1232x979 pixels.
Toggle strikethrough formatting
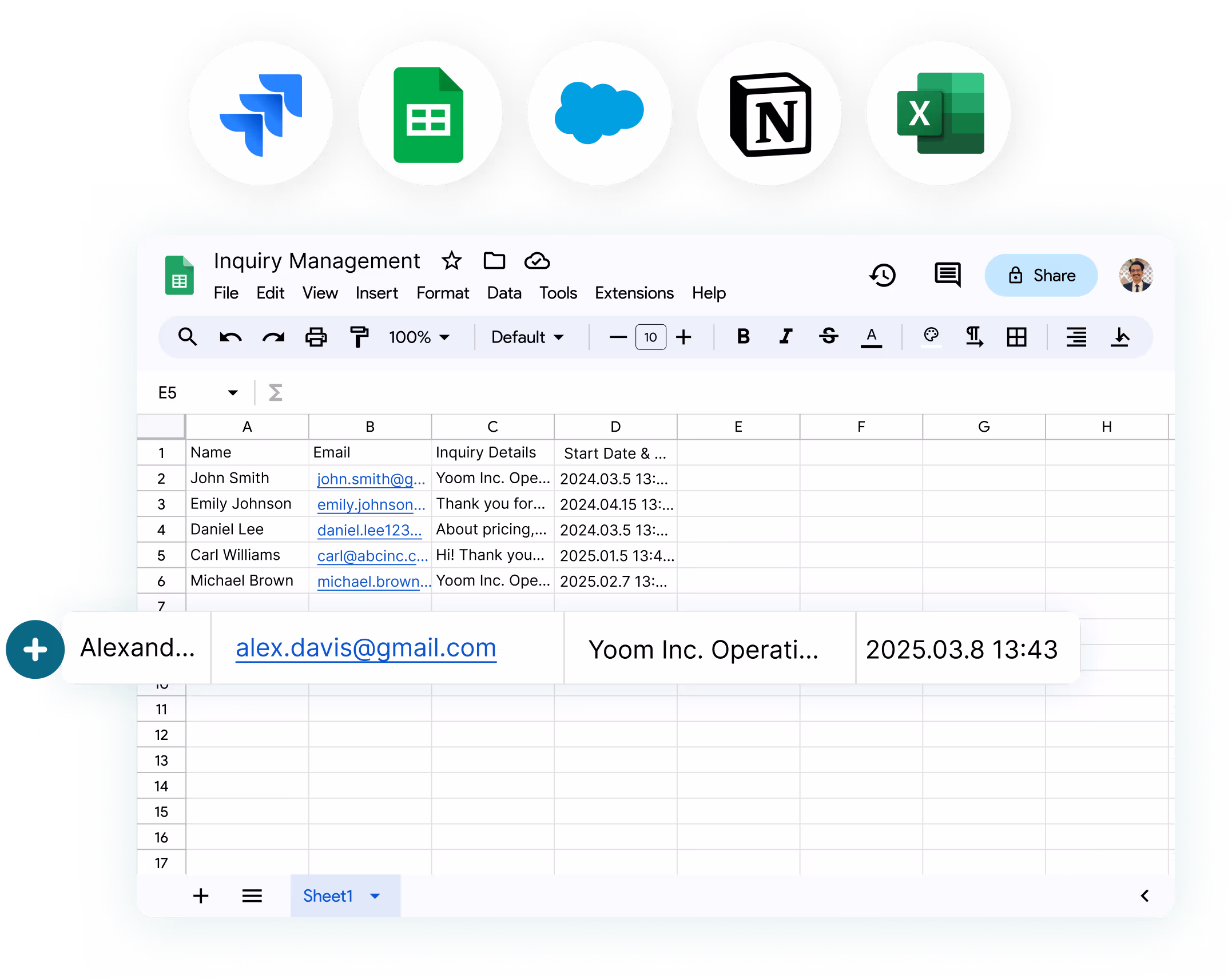click(828, 336)
